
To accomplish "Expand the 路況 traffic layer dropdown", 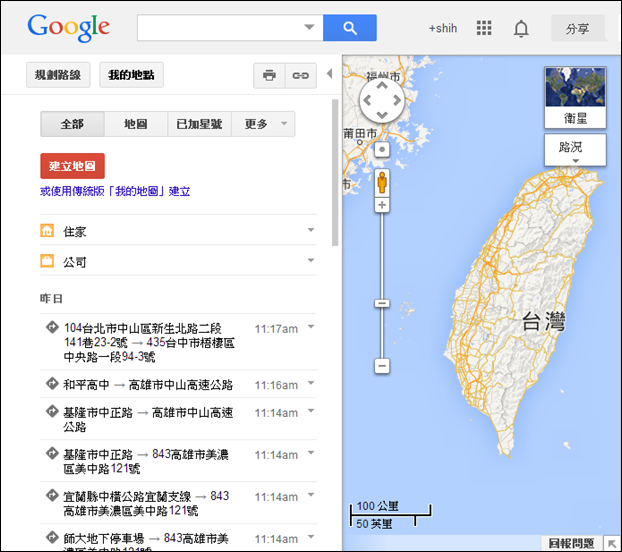I will 576,161.
